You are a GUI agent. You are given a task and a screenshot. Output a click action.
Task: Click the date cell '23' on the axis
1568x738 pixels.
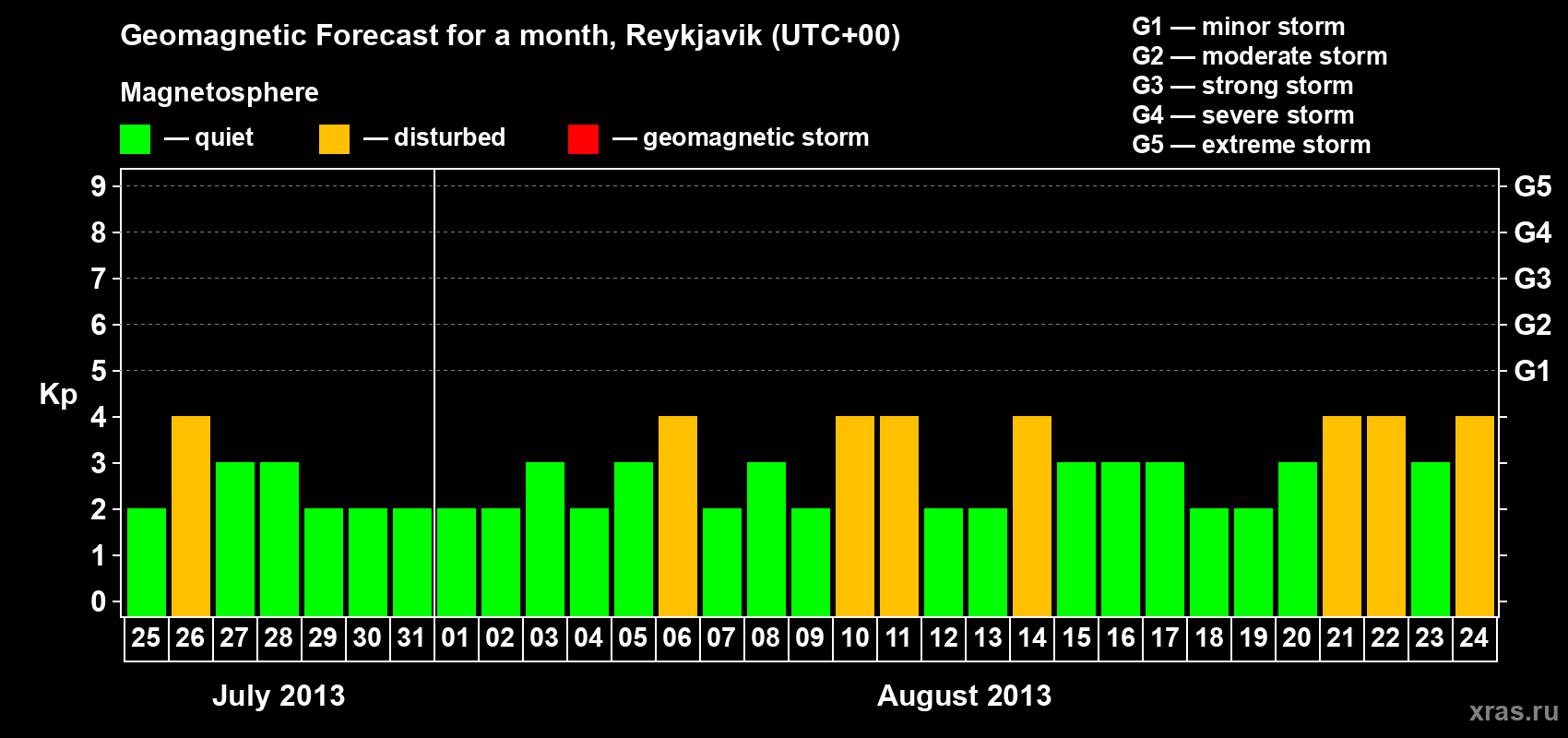1430,638
